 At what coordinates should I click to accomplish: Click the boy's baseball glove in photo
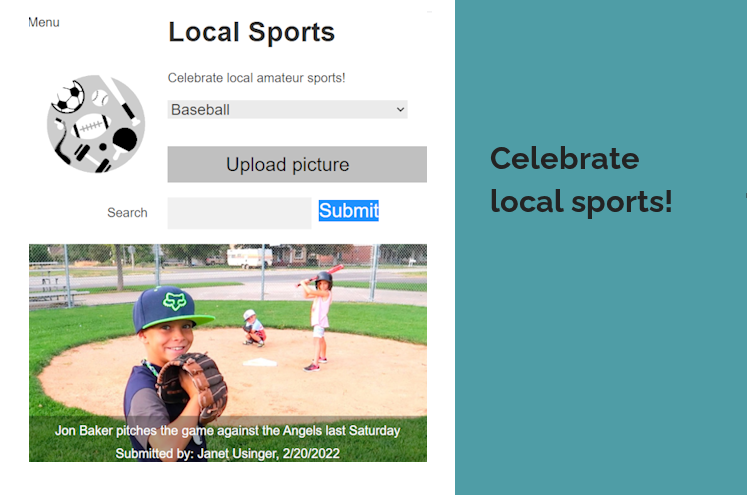[193, 384]
